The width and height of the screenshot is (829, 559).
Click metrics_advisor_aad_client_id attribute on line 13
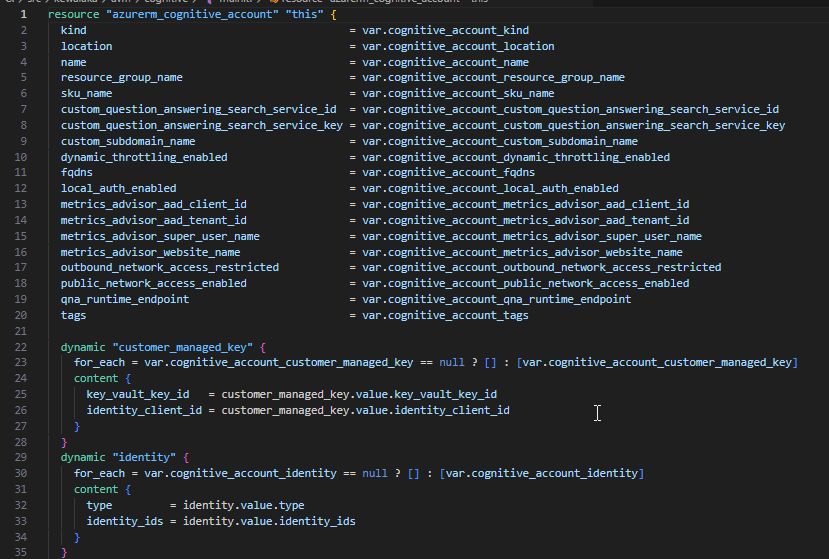coord(154,204)
